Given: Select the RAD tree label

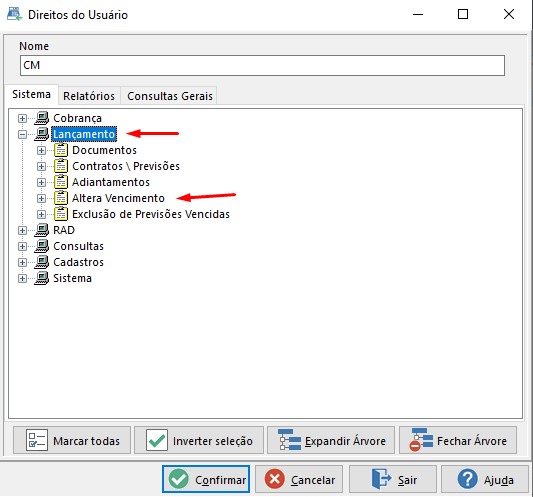Looking at the screenshot, I should 64,230.
